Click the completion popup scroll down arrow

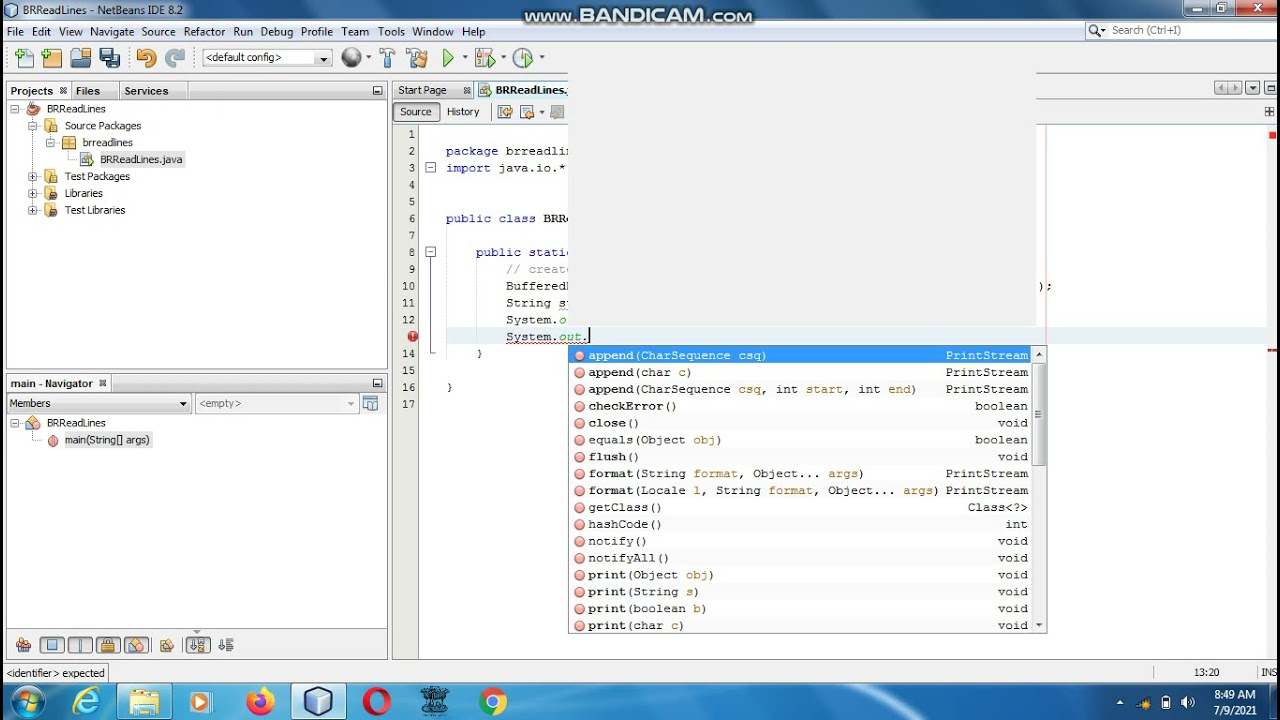[x=1039, y=625]
